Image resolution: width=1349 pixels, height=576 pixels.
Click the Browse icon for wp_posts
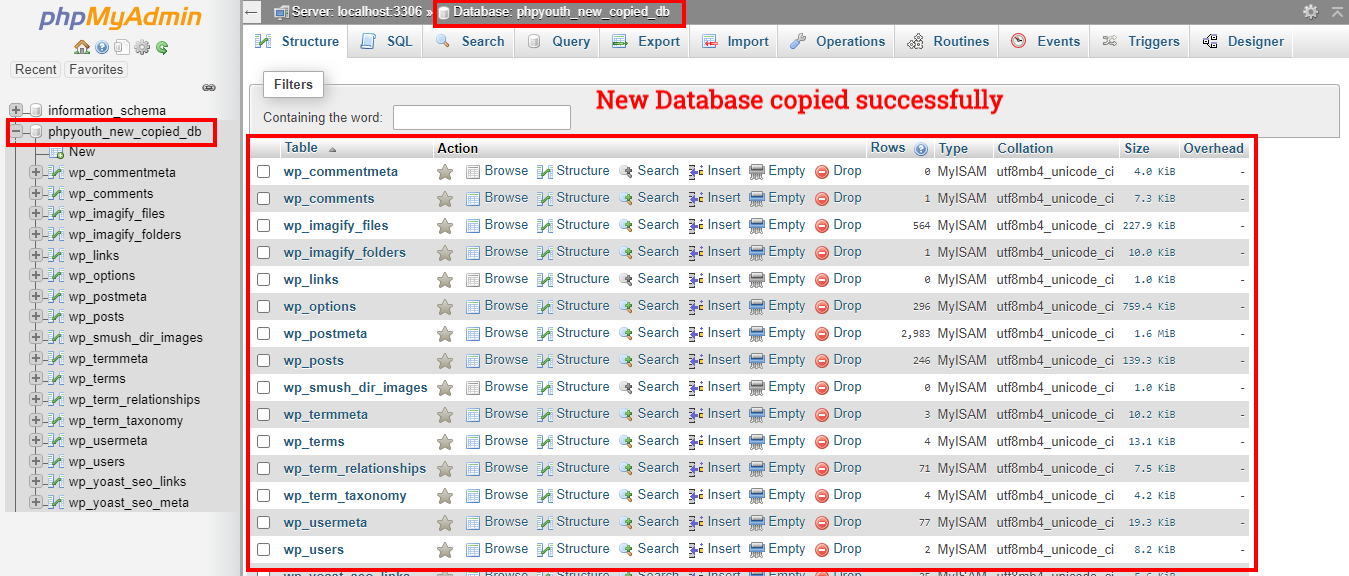coord(473,361)
